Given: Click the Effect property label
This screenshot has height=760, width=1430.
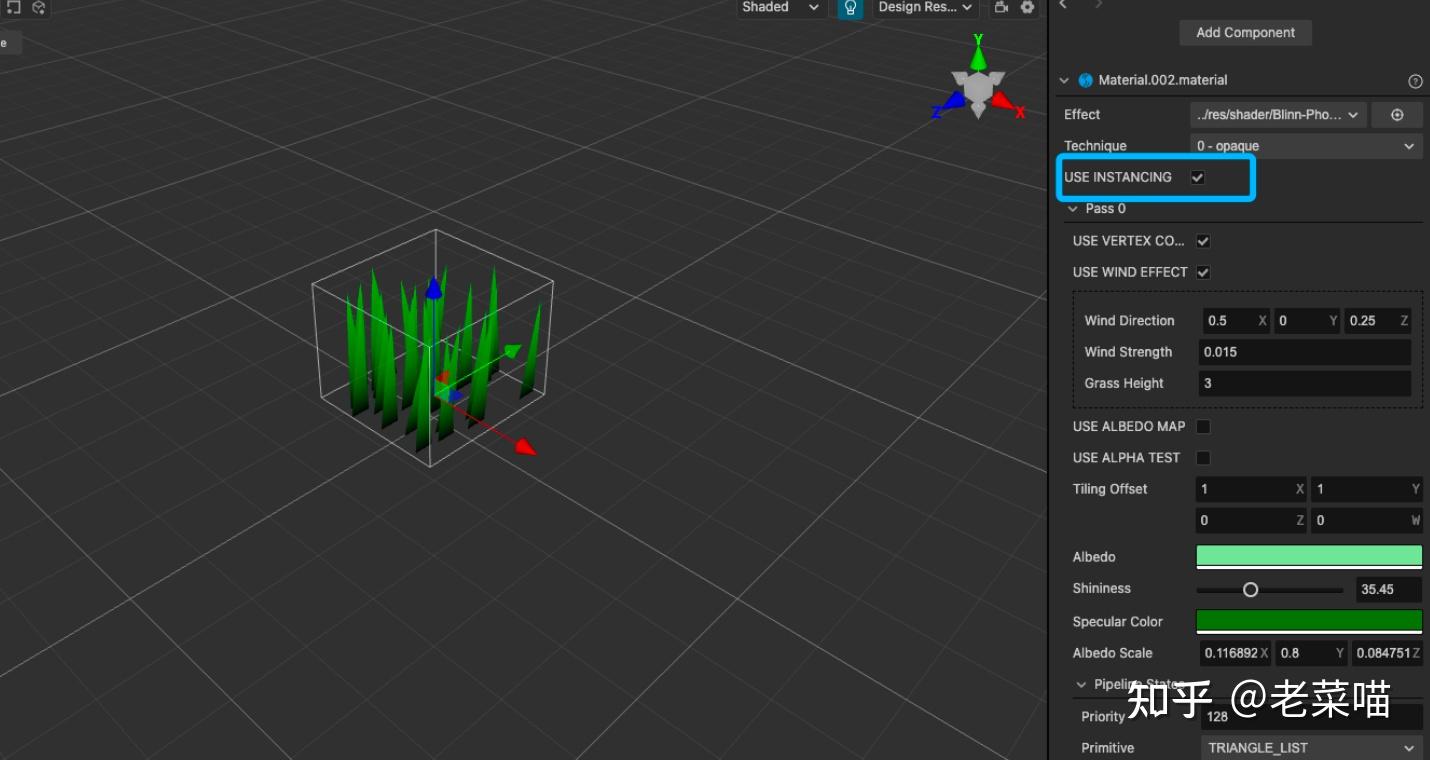Looking at the screenshot, I should (x=1082, y=115).
